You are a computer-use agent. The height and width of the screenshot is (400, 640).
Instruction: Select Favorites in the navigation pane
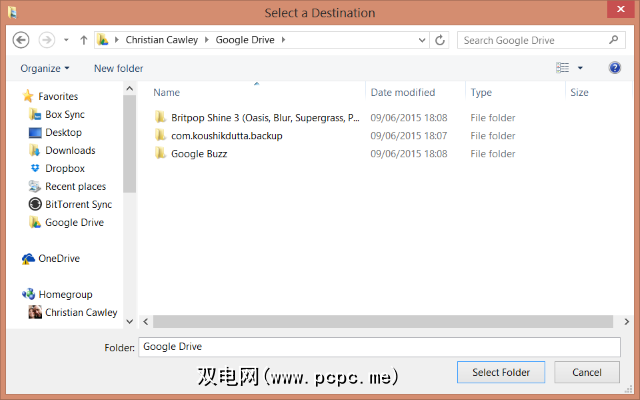pyautogui.click(x=58, y=96)
